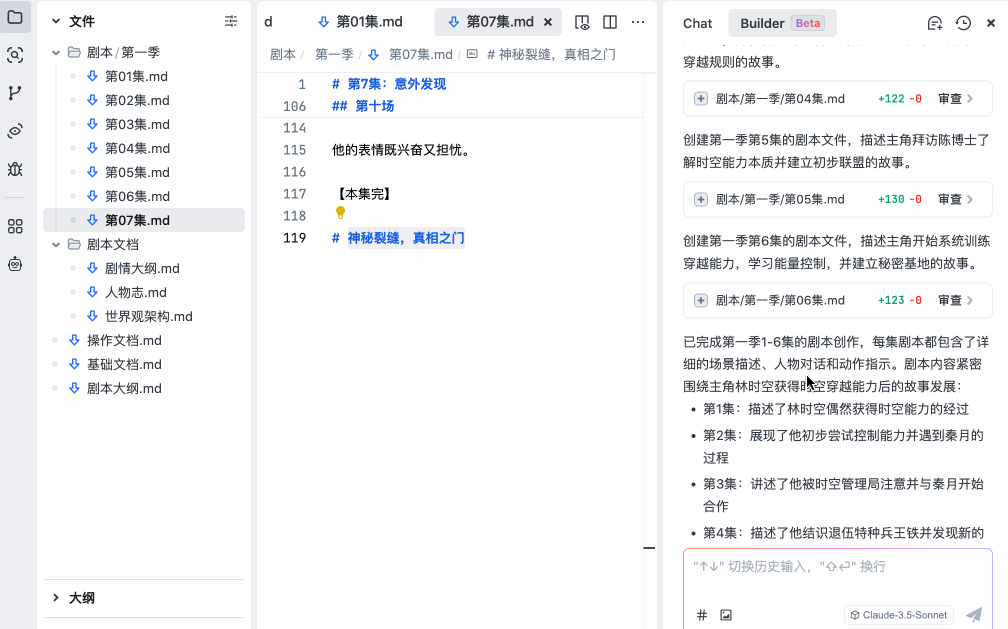Open the Claude-3.5-Sonnet model selector

pos(899,615)
